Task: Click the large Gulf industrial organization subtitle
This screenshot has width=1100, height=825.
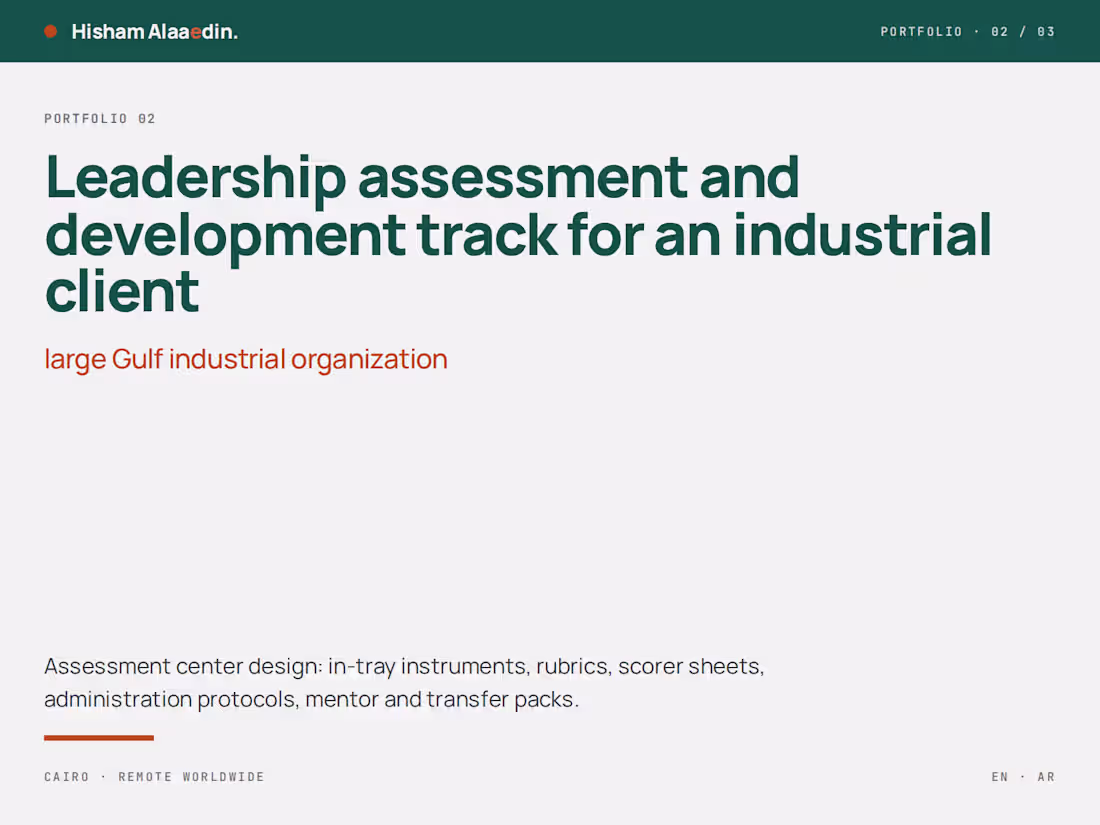Action: [x=246, y=359]
